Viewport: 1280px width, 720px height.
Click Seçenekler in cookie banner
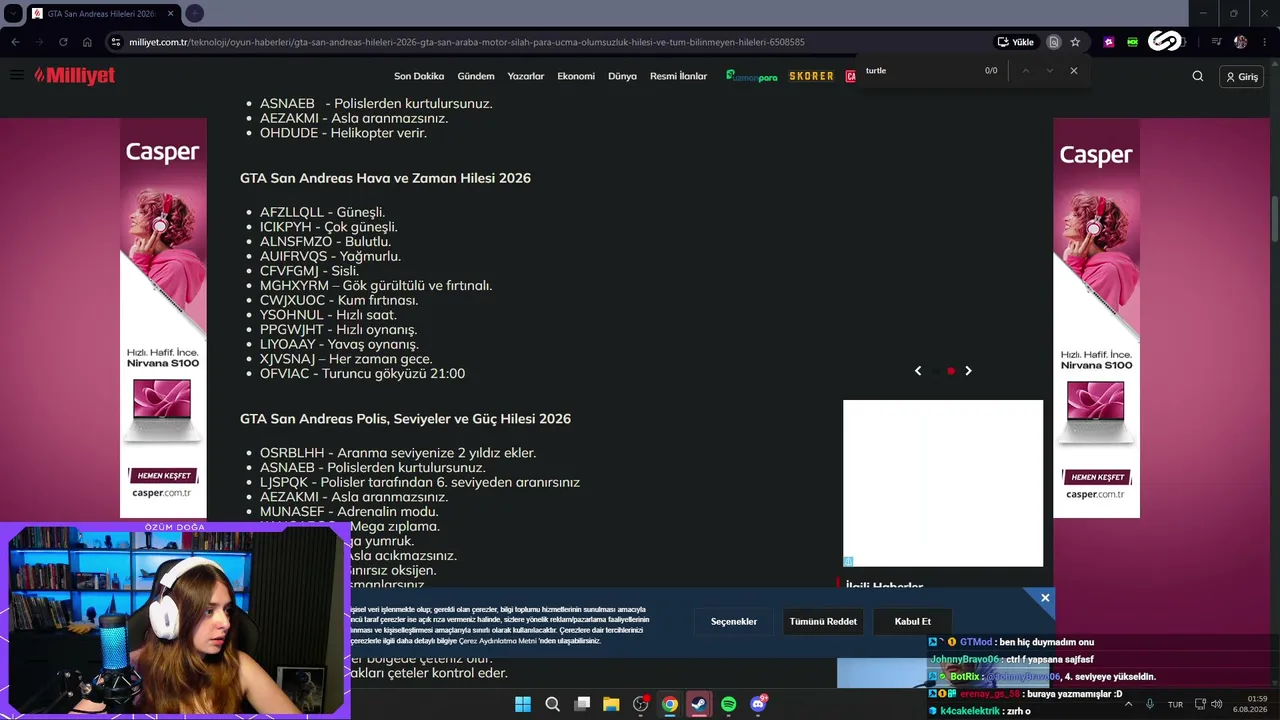coord(734,621)
